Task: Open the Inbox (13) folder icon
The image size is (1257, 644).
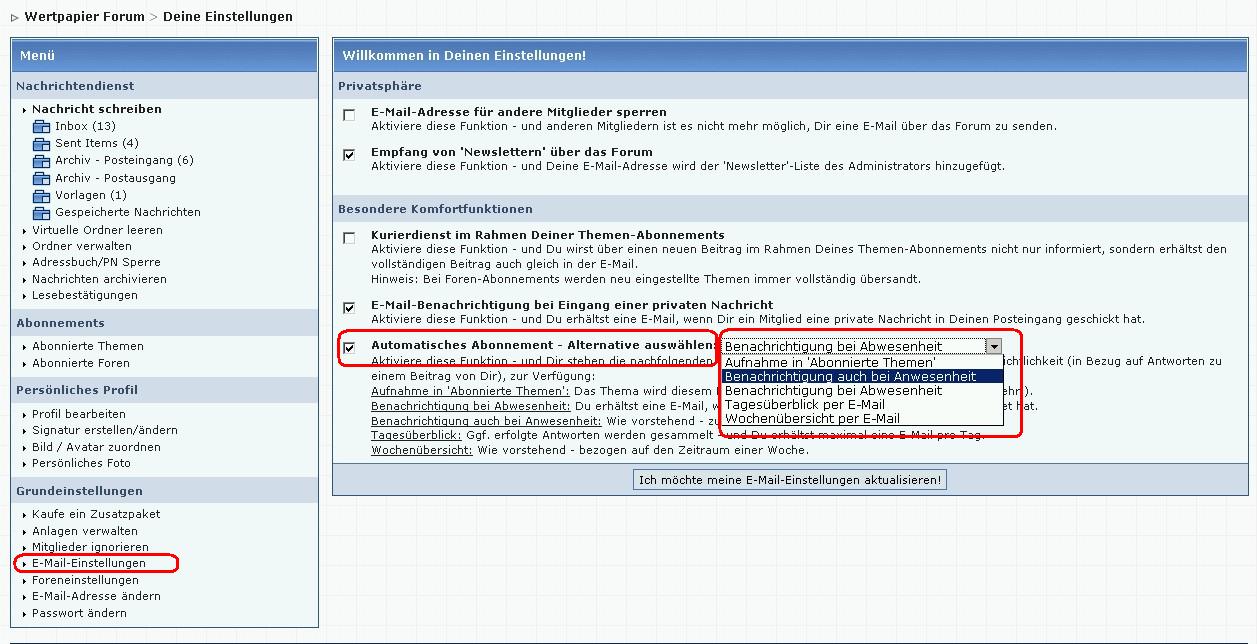Action: click(41, 126)
